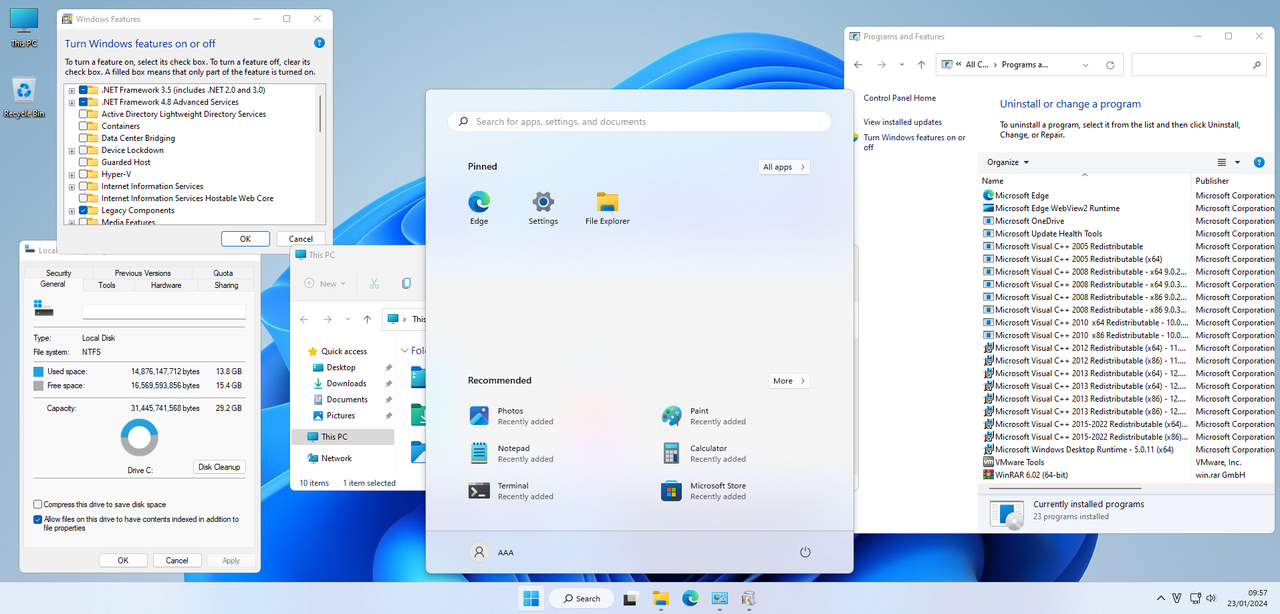The image size is (1280, 614).
Task: Toggle the .NET Framework 3.5 checkbox
Action: coord(83,90)
